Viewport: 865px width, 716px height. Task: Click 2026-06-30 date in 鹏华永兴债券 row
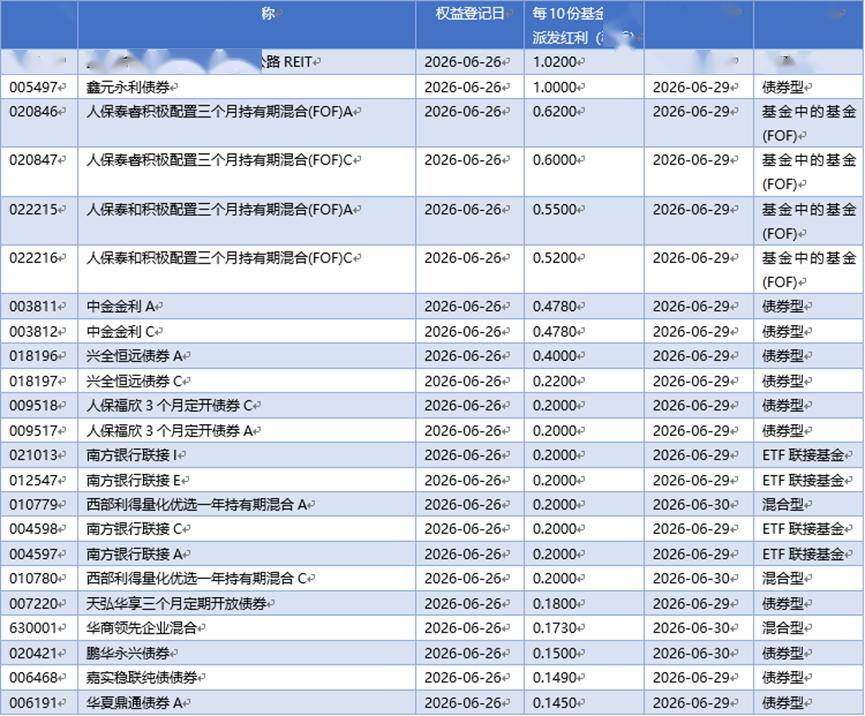pyautogui.click(x=692, y=653)
